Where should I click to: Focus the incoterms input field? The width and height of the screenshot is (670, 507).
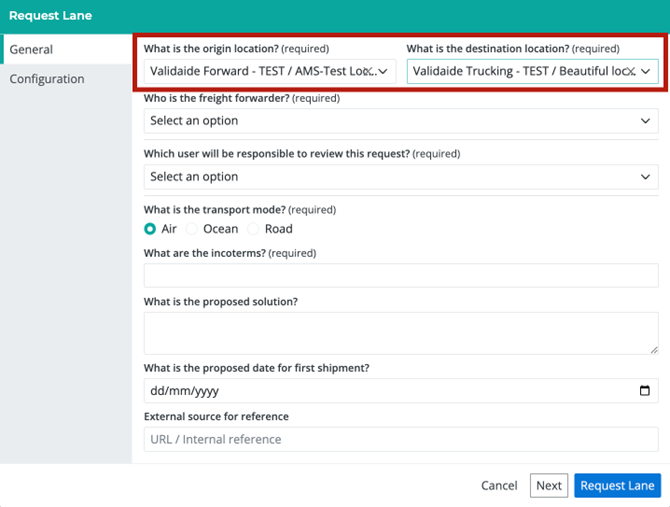click(401, 275)
